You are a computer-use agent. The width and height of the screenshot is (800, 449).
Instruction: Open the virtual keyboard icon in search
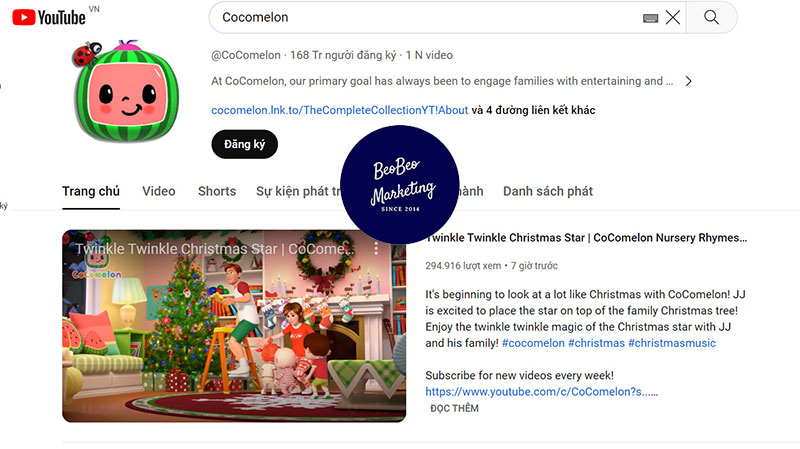pyautogui.click(x=650, y=18)
